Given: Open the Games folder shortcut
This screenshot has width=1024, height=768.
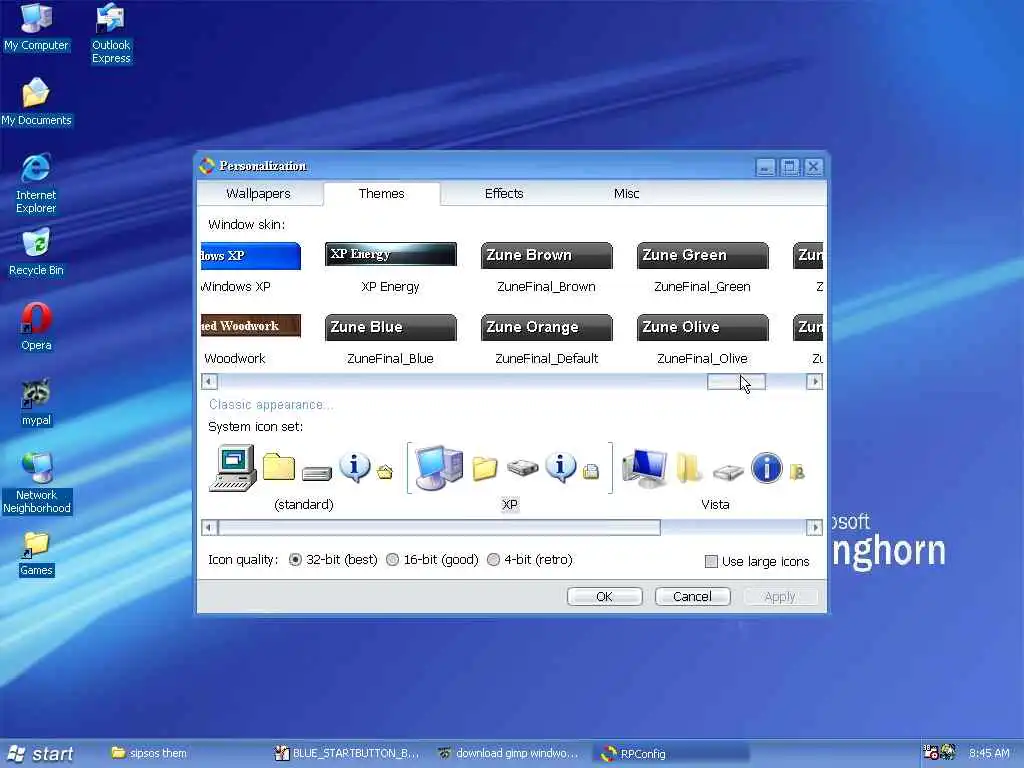Looking at the screenshot, I should [36, 552].
